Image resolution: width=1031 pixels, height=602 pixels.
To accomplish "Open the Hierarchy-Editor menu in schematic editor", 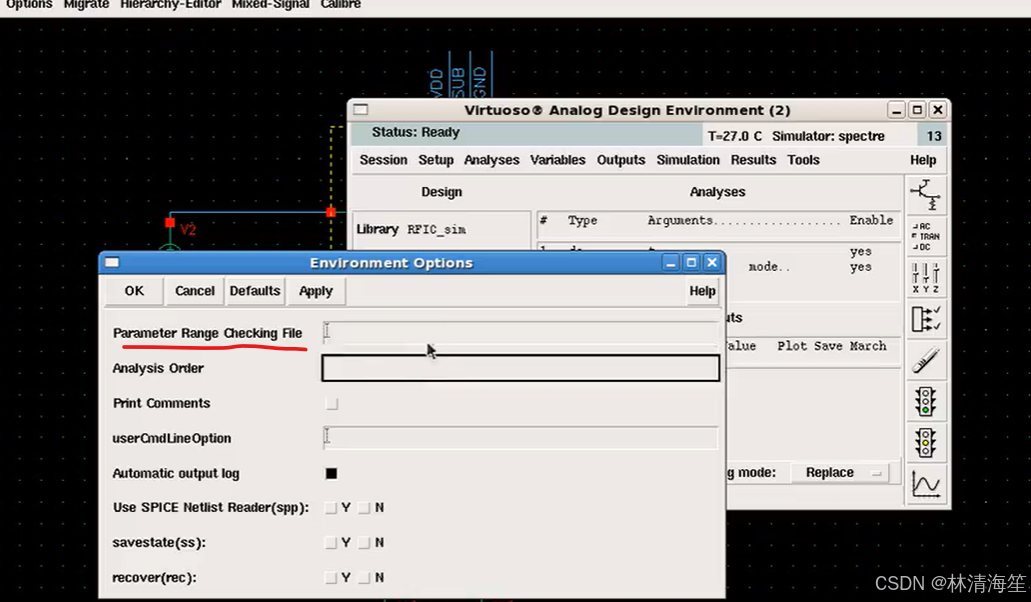I will [x=170, y=5].
